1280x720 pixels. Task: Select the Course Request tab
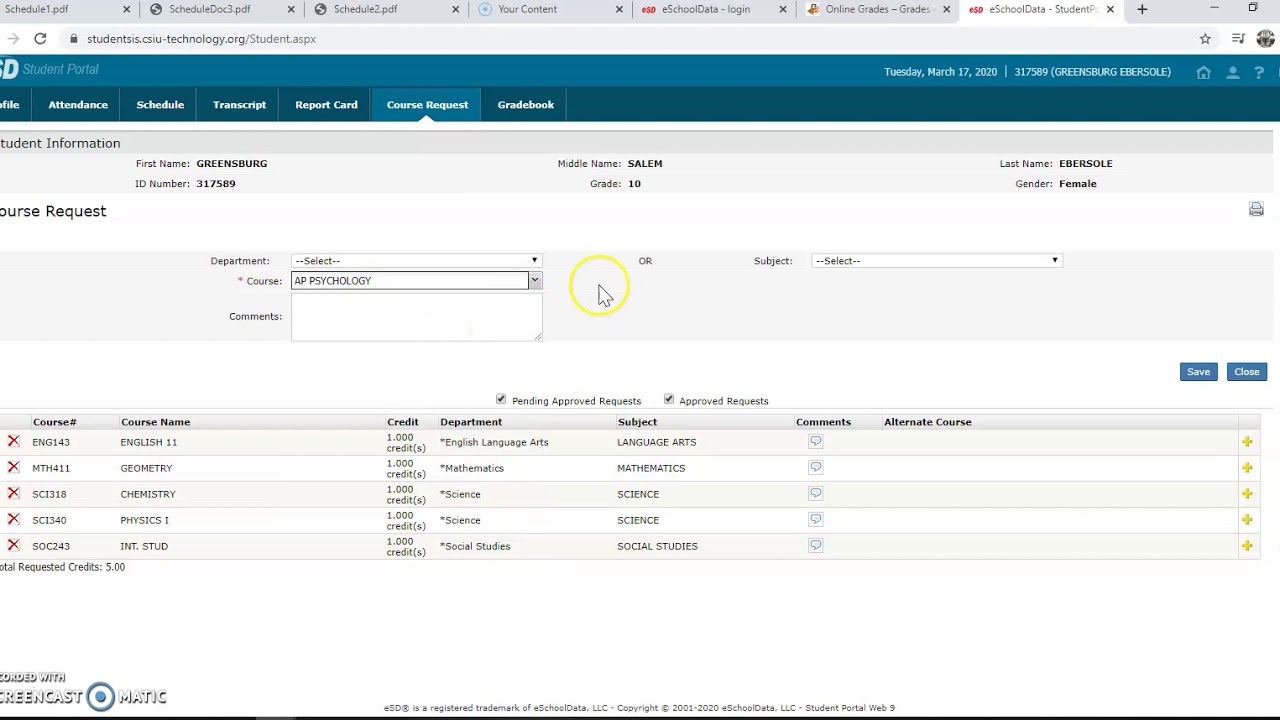click(427, 105)
